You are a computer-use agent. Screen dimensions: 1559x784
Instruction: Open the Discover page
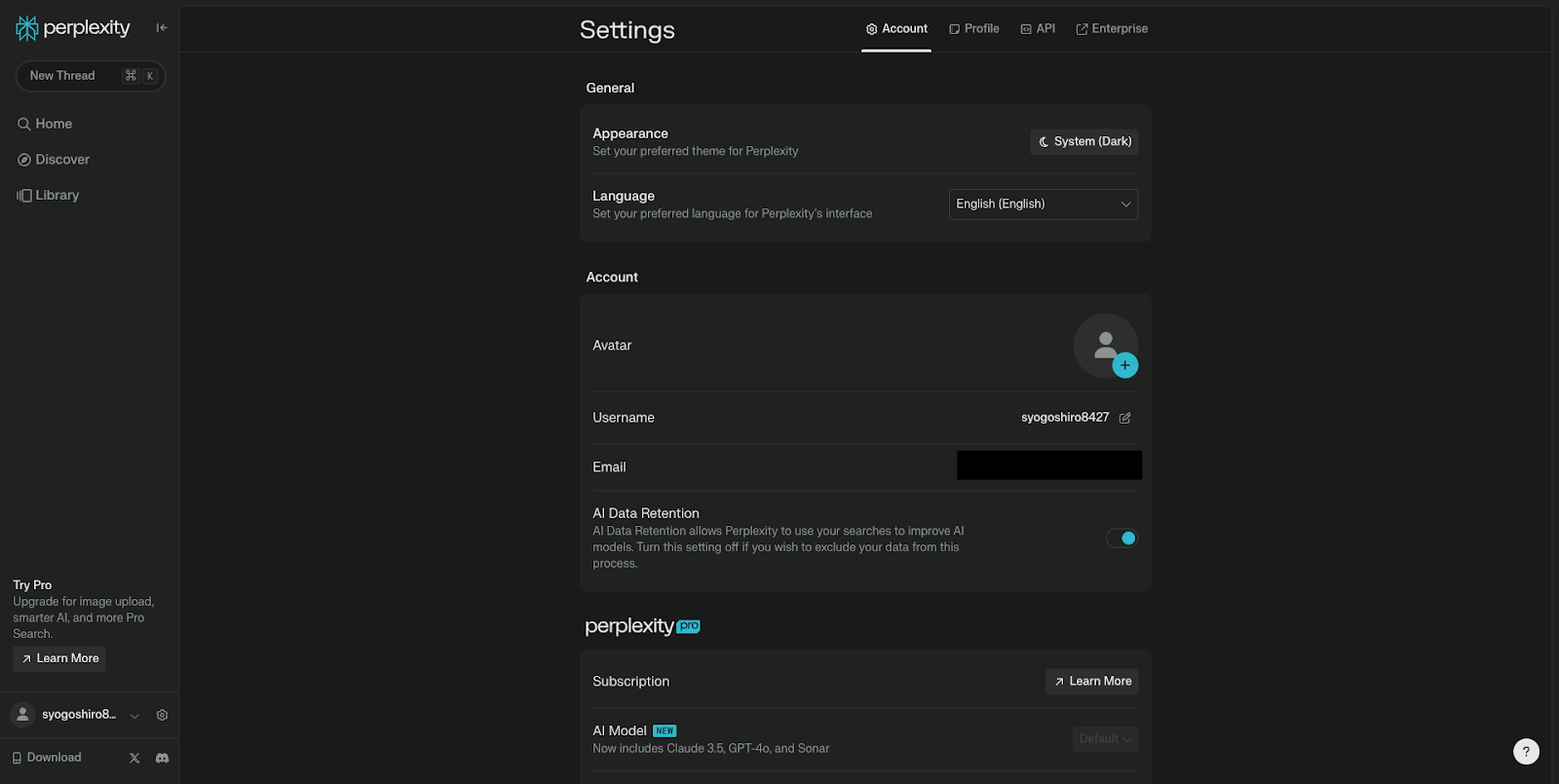tap(54, 160)
